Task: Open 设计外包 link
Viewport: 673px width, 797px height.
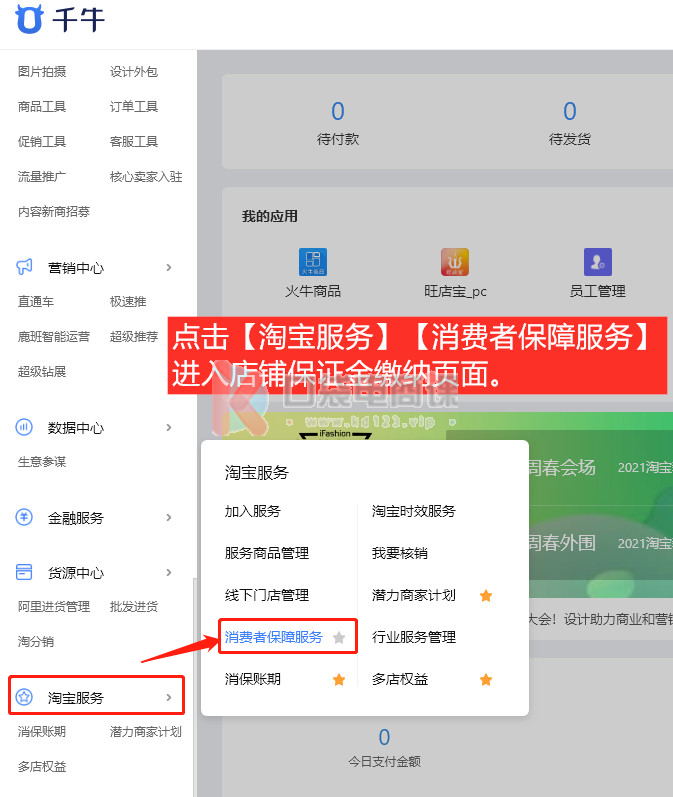Action: coord(134,72)
